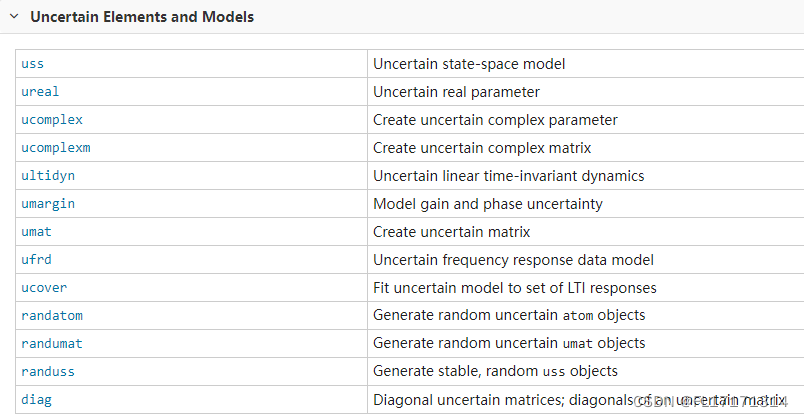Click the 'Uncertain state-space model' description

(469, 64)
